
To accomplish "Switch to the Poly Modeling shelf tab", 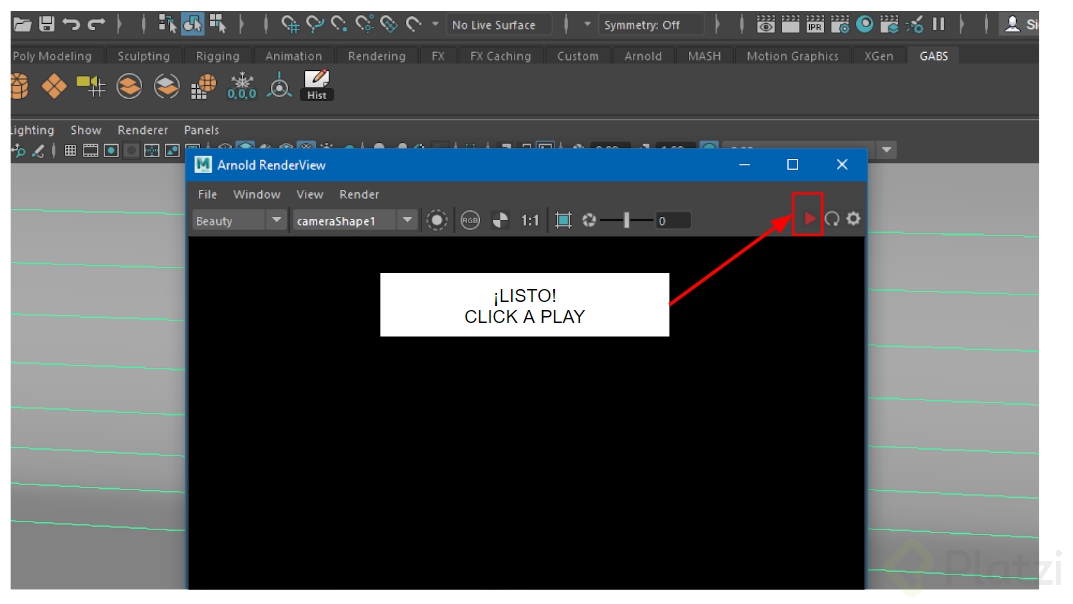I will (52, 56).
